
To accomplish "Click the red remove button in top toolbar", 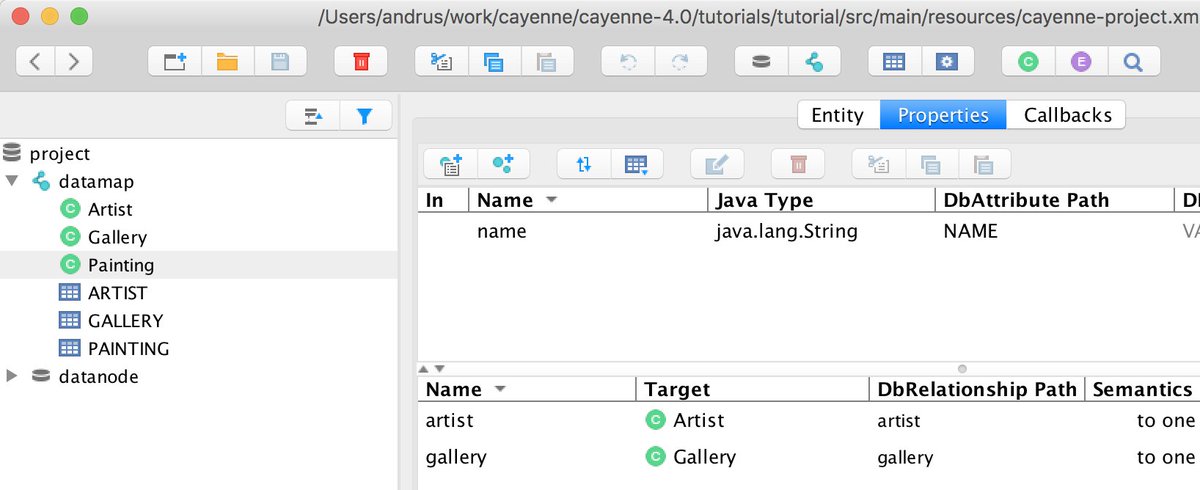I will 361,62.
